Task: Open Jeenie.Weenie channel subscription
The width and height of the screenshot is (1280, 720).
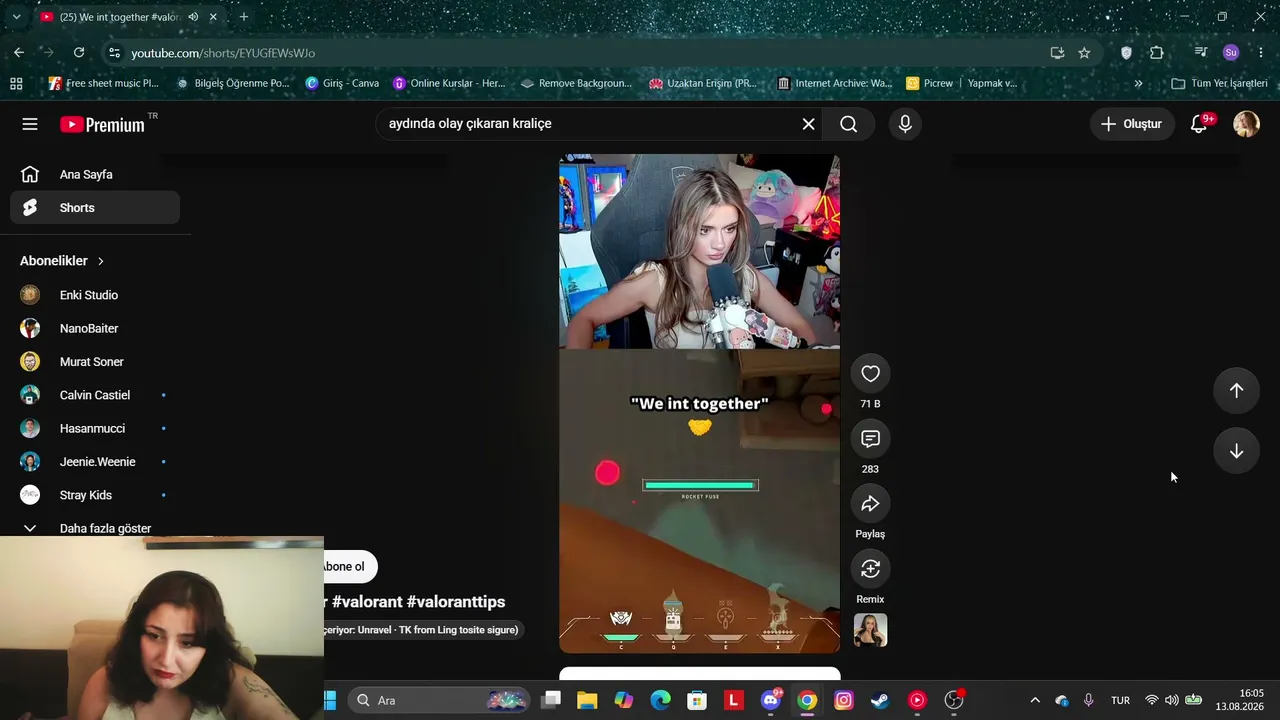Action: [x=95, y=462]
